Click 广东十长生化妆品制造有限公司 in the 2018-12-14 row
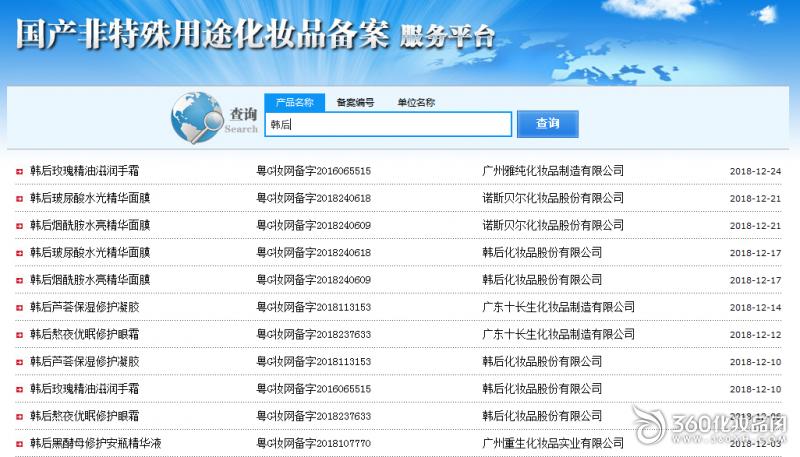The height and width of the screenshot is (457, 800). [559, 307]
